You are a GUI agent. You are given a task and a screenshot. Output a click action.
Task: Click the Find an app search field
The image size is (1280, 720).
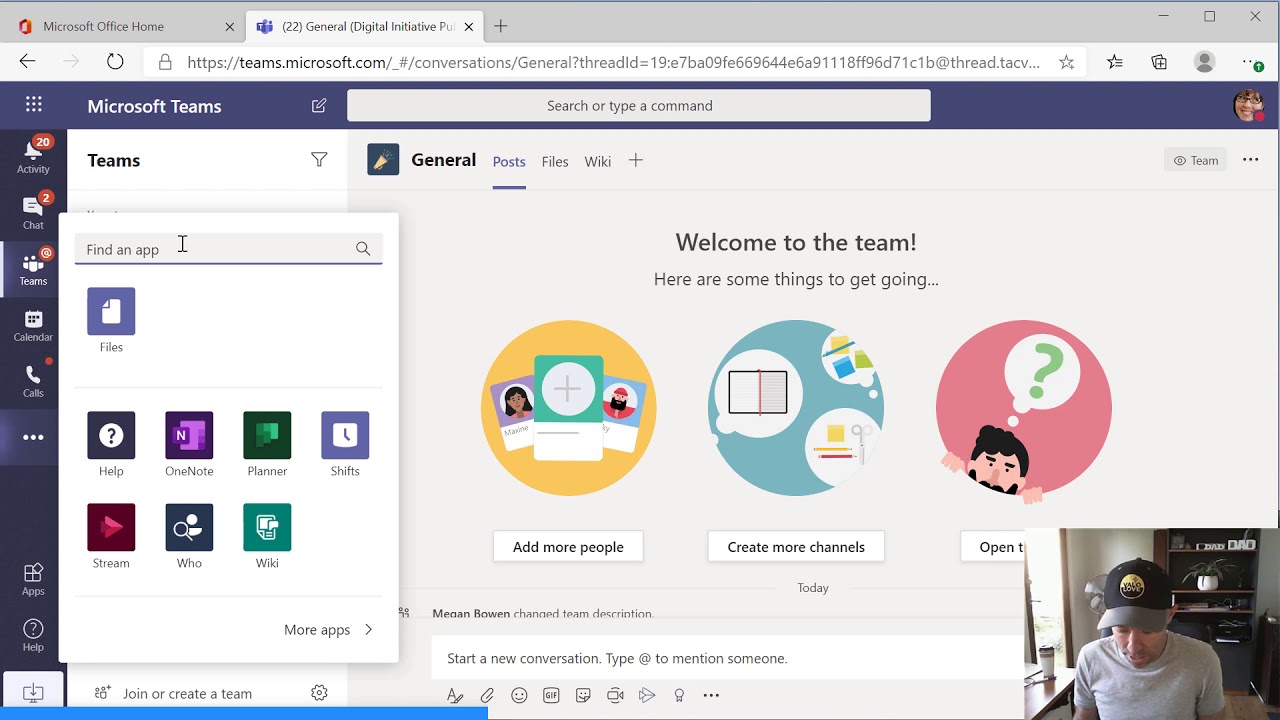coord(228,249)
